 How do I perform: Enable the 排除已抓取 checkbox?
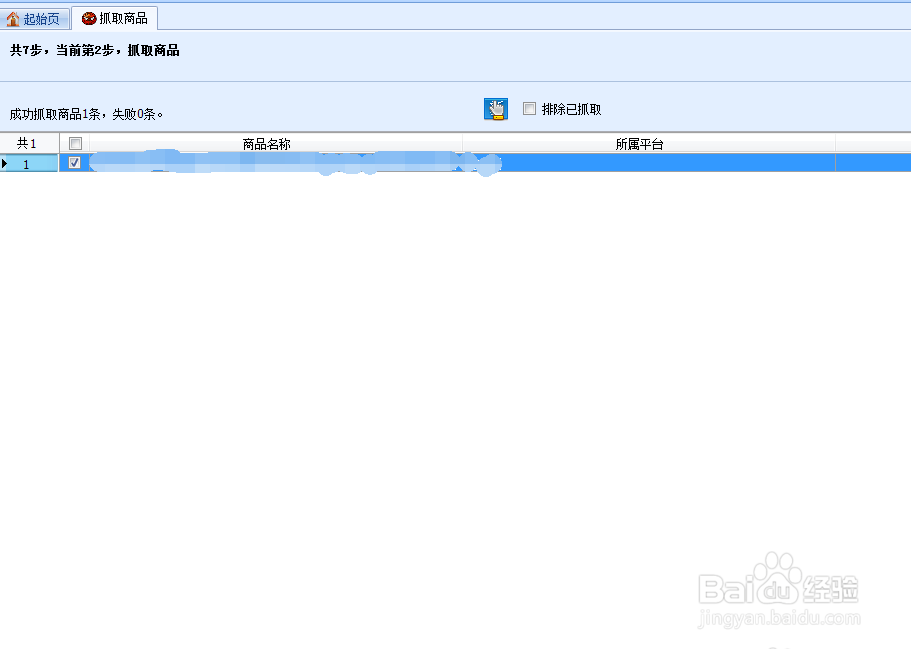coord(529,109)
